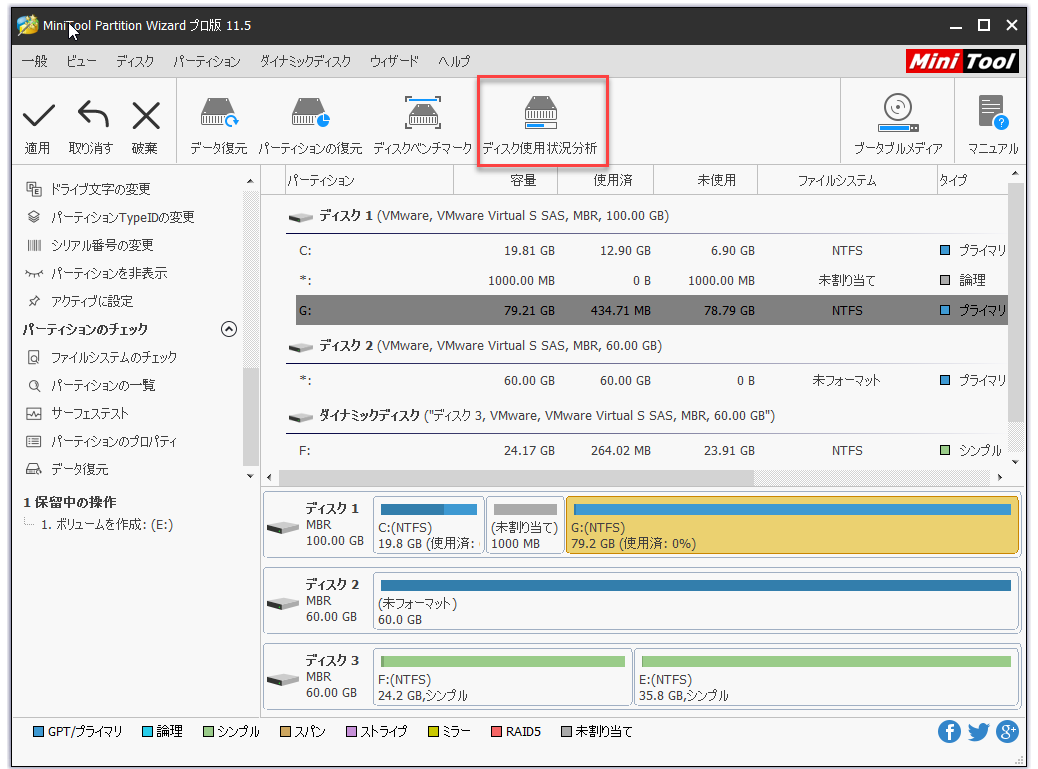Open パーティションのプロパティ from the sidebar

pyautogui.click(x=114, y=441)
